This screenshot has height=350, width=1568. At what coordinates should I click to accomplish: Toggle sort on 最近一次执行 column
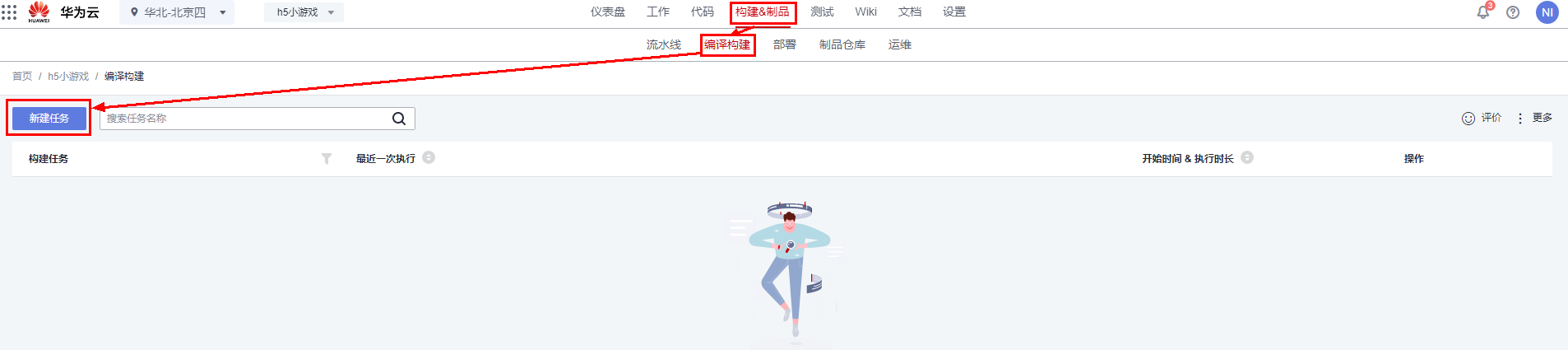click(429, 157)
